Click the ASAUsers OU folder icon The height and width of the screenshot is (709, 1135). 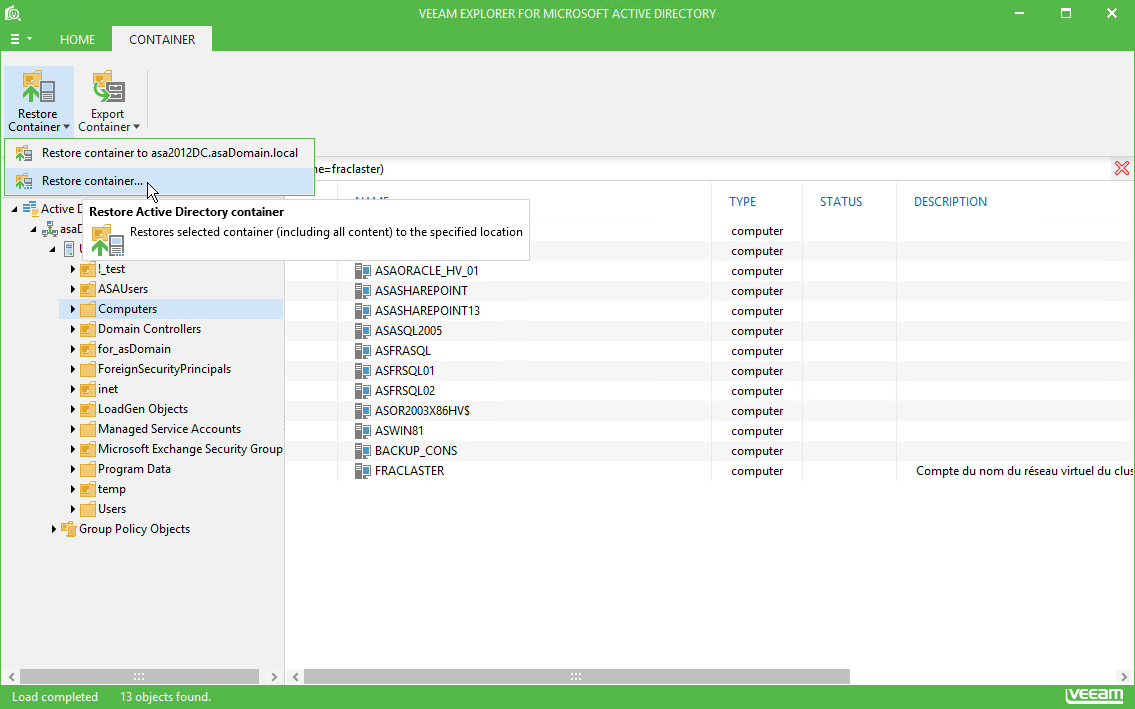tap(88, 289)
